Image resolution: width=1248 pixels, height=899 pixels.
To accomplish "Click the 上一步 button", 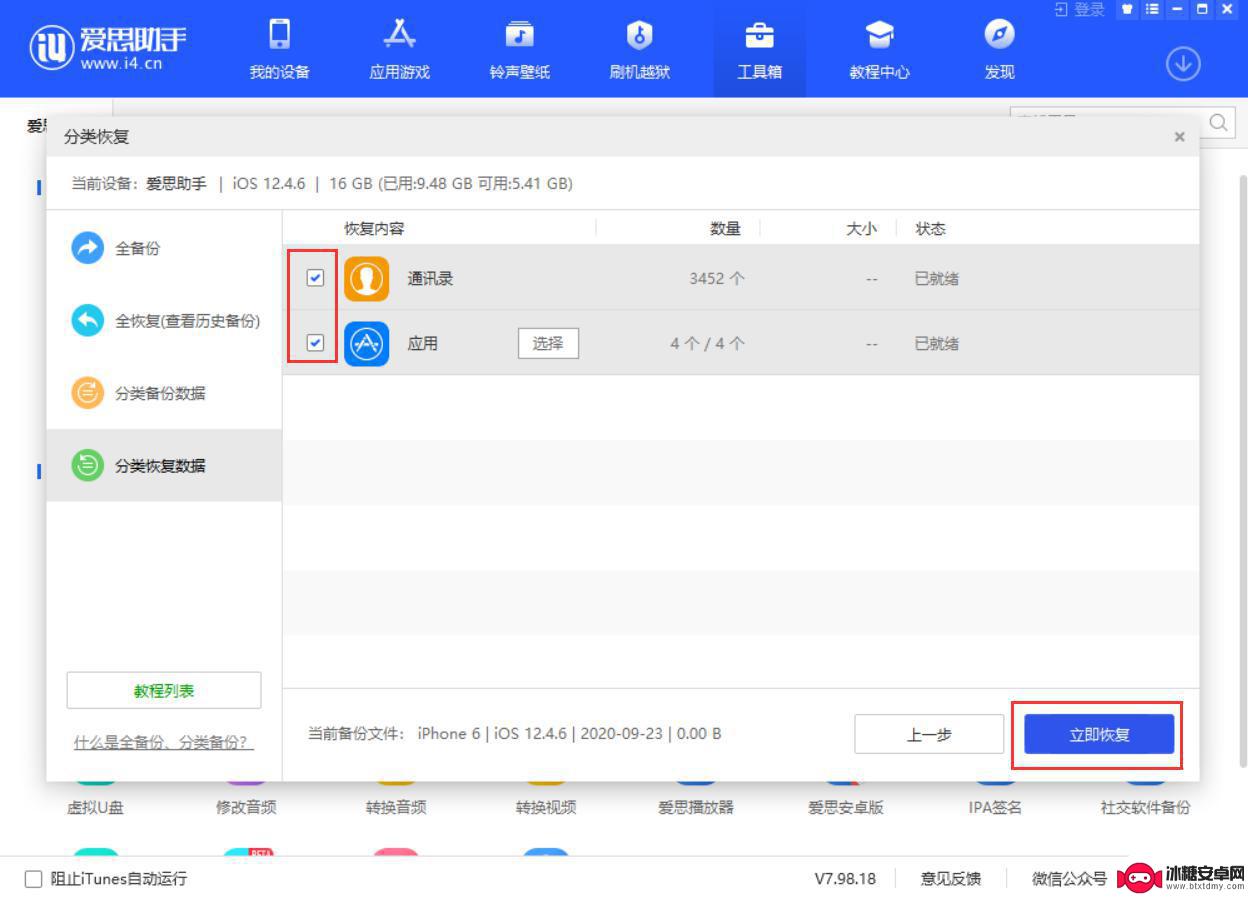I will (x=929, y=735).
